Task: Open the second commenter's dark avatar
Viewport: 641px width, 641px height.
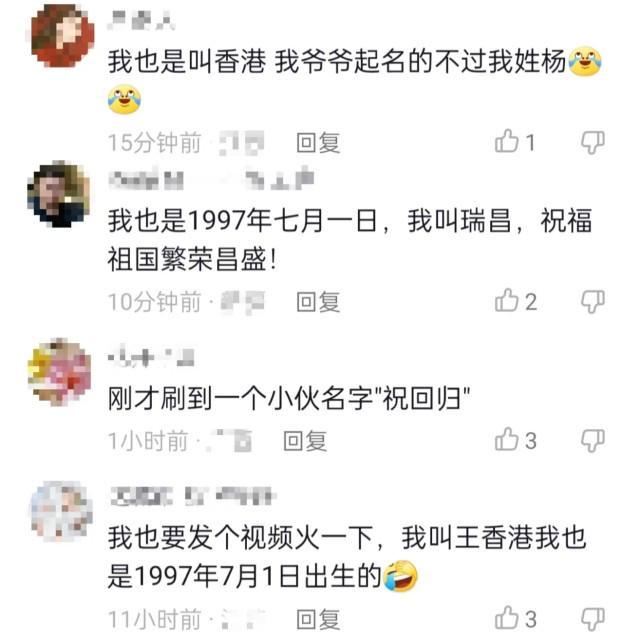Action: point(59,194)
